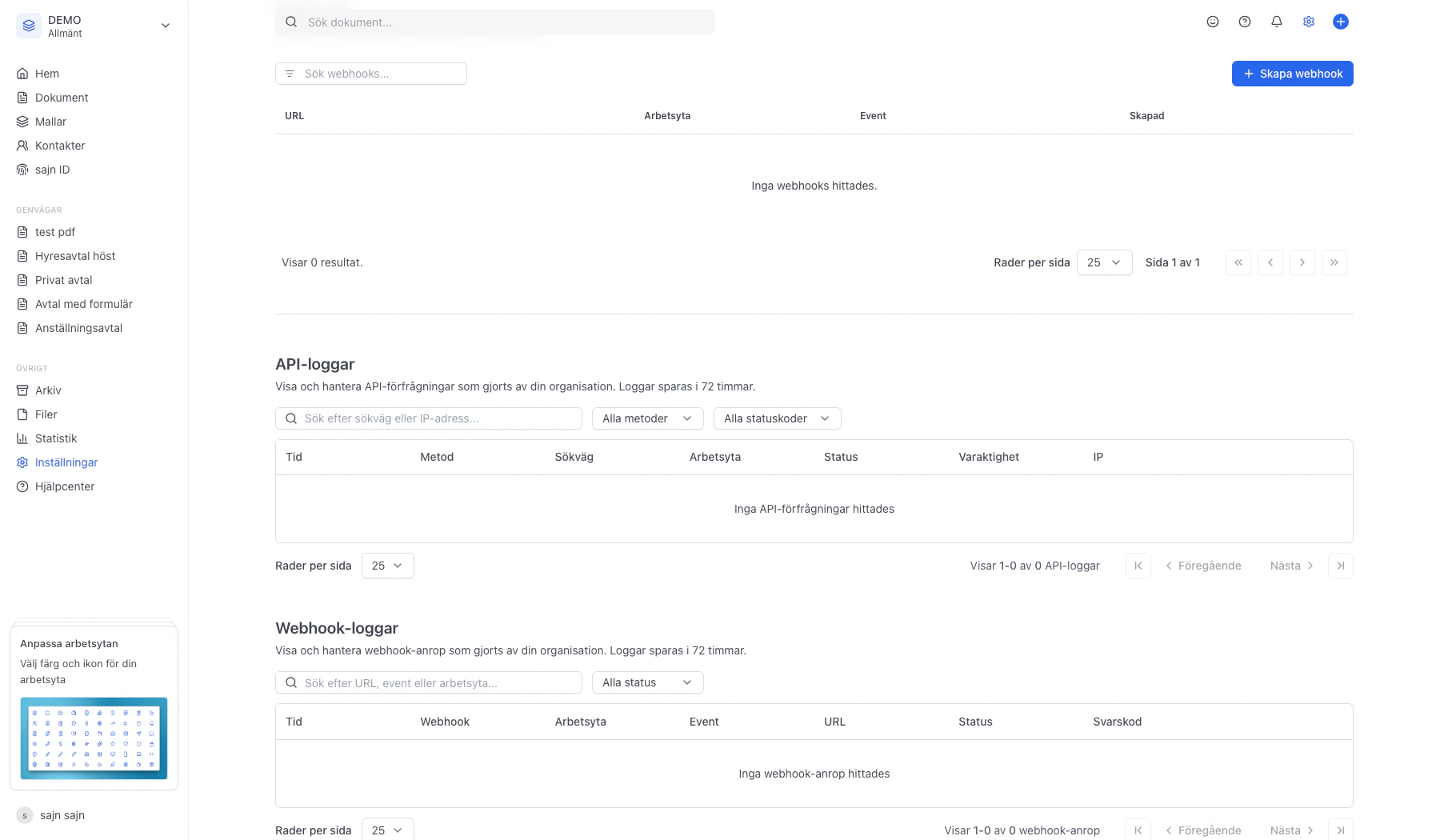The image size is (1440, 840).
Task: Open the Alla statuskoder dropdown
Action: coord(777,418)
